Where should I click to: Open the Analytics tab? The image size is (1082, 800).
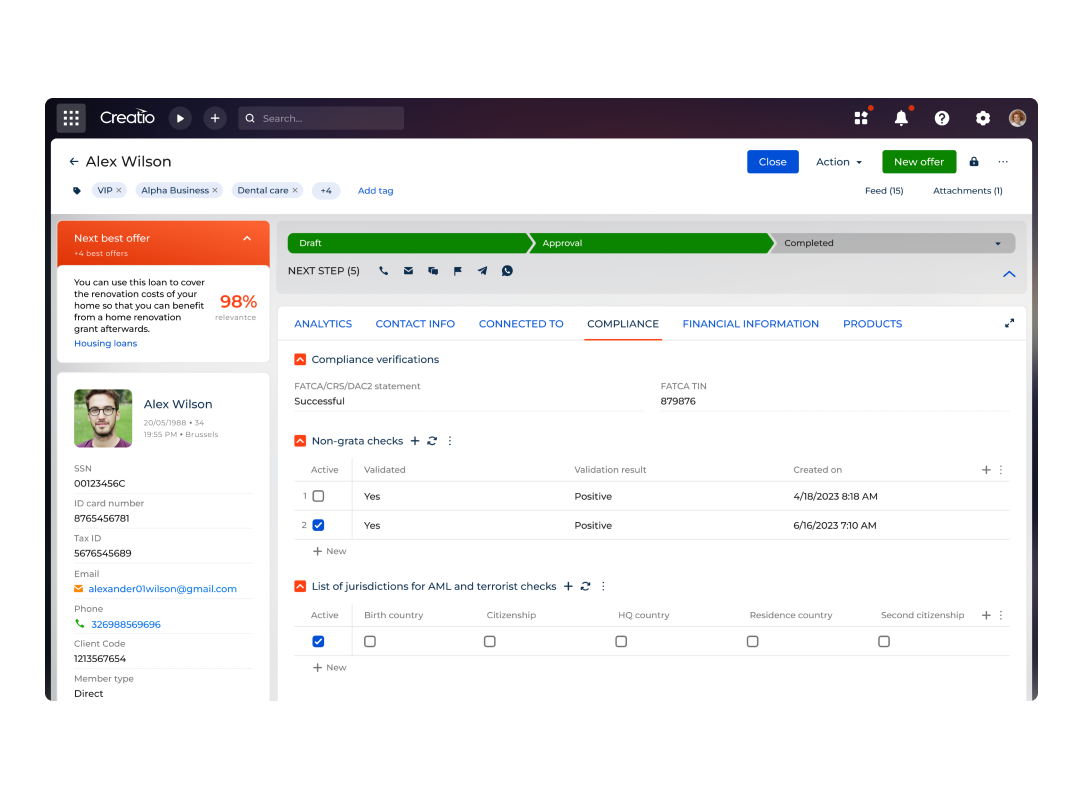[323, 324]
